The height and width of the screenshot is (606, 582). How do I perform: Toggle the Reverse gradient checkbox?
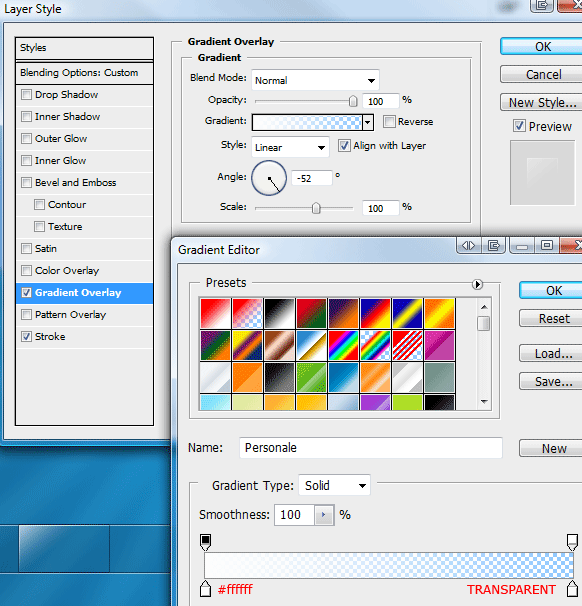pyautogui.click(x=389, y=121)
